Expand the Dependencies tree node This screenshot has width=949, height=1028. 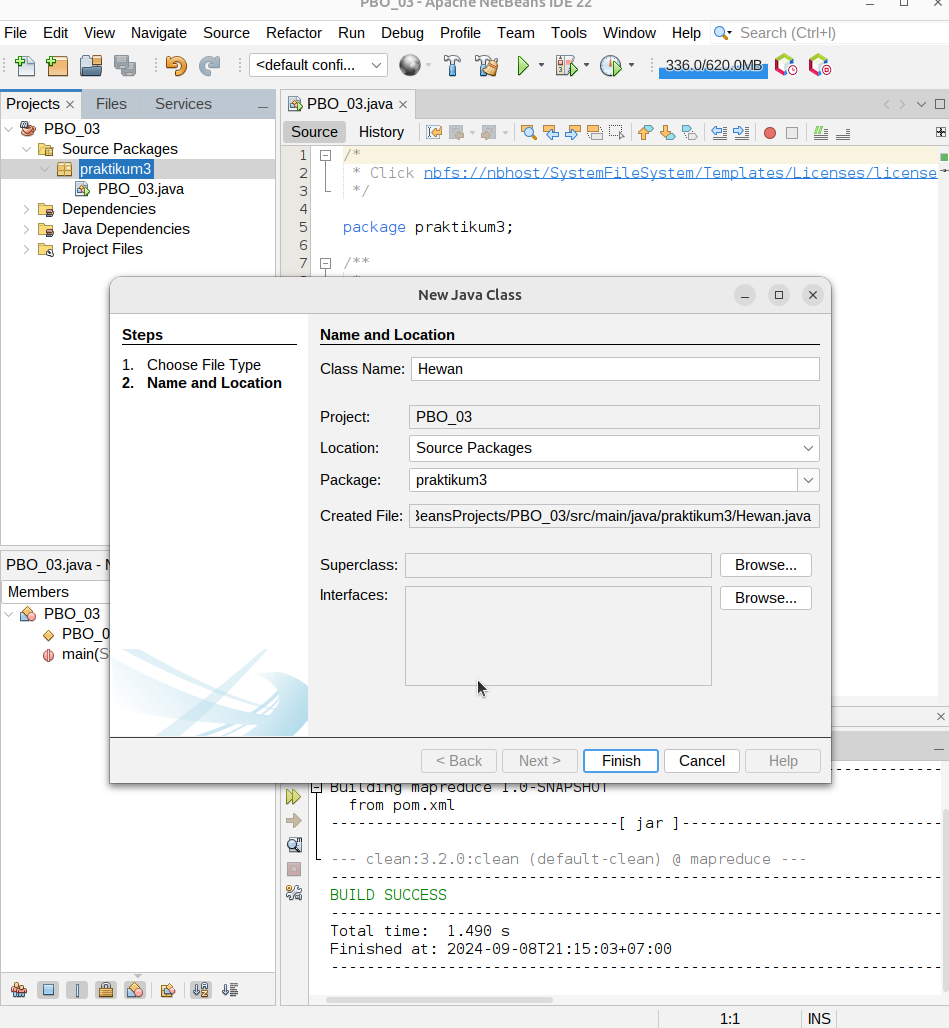26,209
